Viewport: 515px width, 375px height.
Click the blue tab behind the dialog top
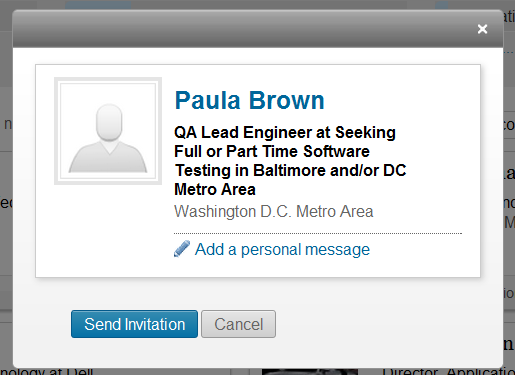(98, 4)
